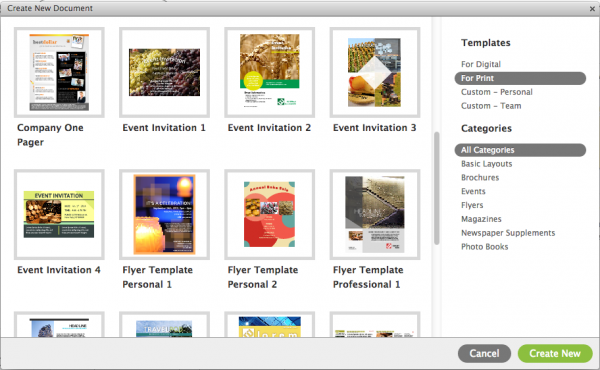Click the Event Invitation 4 caption

pos(59,270)
